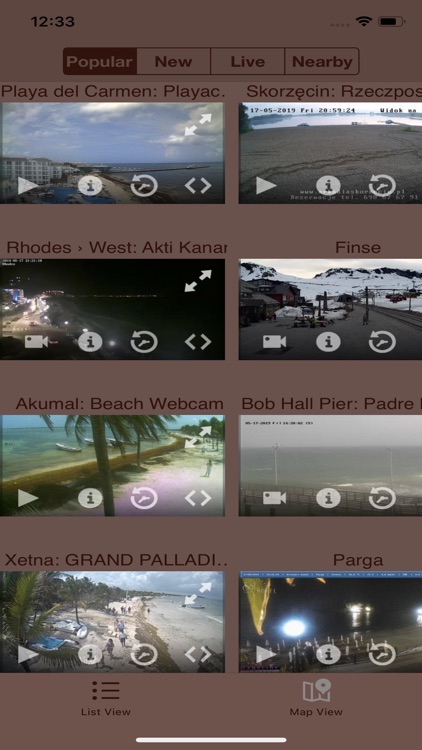Image resolution: width=422 pixels, height=750 pixels.
Task: Open the Bob Hall Pier live video camera
Action: (274, 498)
